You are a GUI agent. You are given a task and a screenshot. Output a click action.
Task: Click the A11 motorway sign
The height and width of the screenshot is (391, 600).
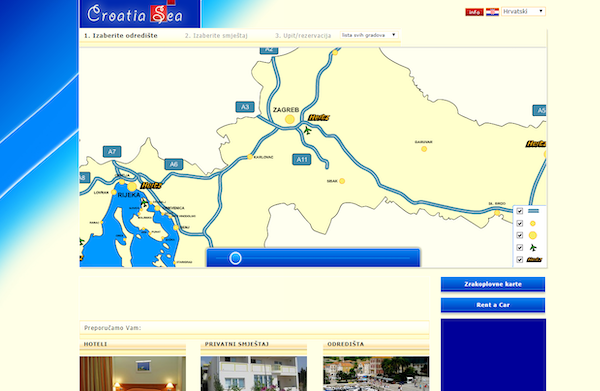[302, 160]
